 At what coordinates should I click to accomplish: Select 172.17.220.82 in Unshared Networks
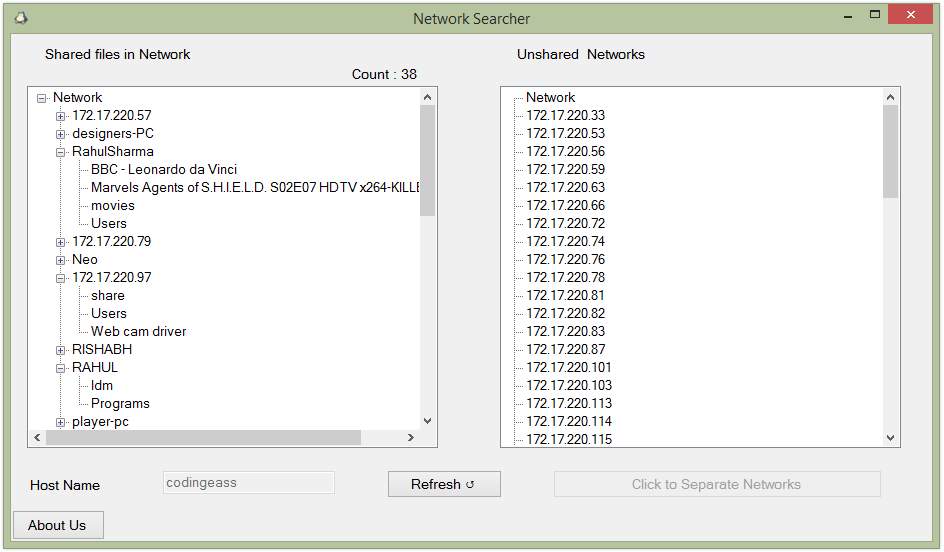(x=565, y=314)
